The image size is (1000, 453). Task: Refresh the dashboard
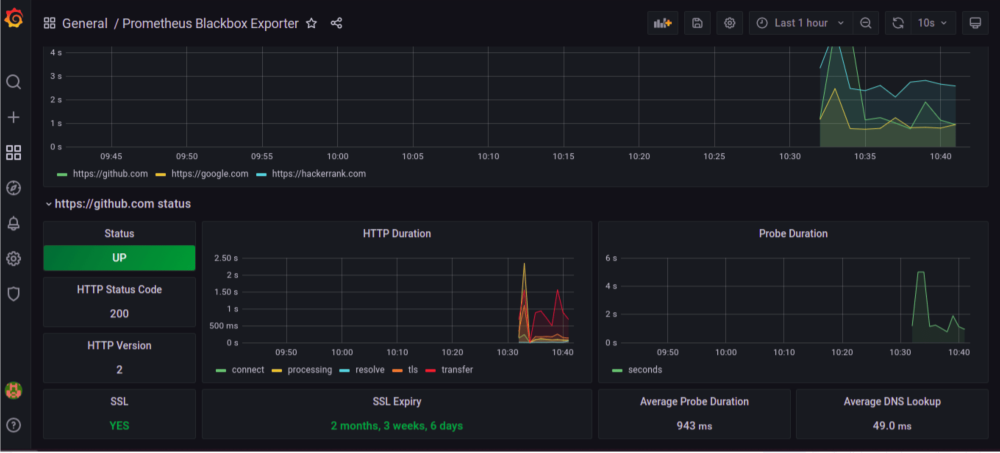click(x=898, y=23)
